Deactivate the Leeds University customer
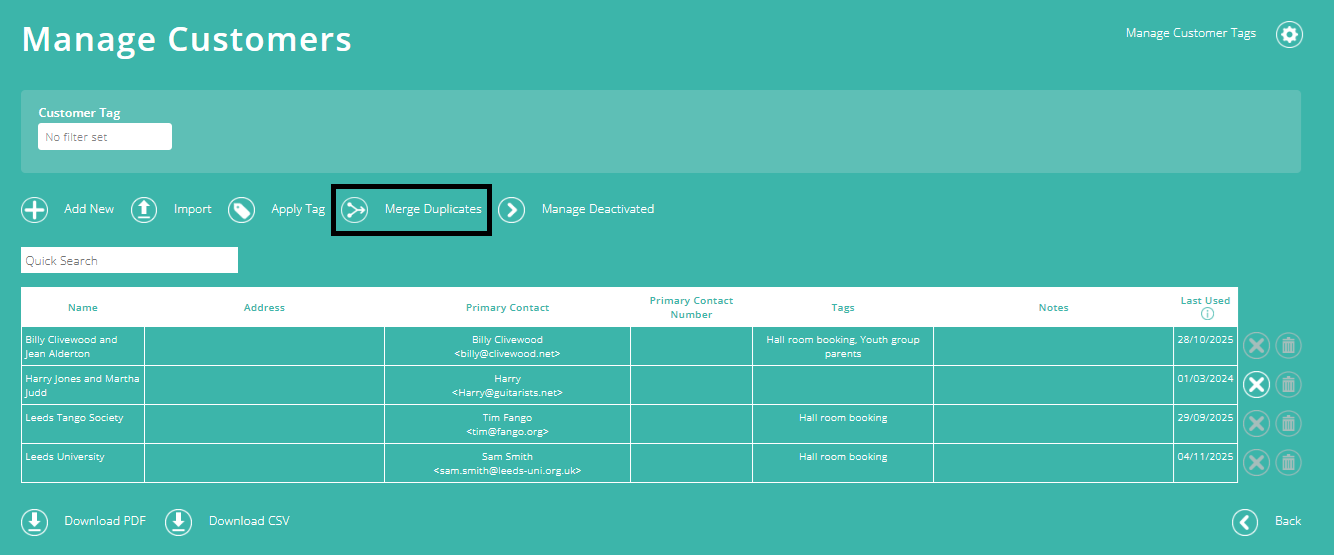 pyautogui.click(x=1257, y=462)
